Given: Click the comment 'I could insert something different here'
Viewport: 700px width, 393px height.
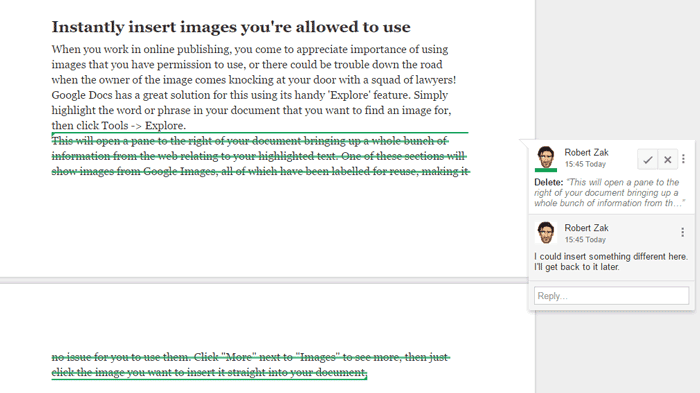Looking at the screenshot, I should click(x=611, y=262).
